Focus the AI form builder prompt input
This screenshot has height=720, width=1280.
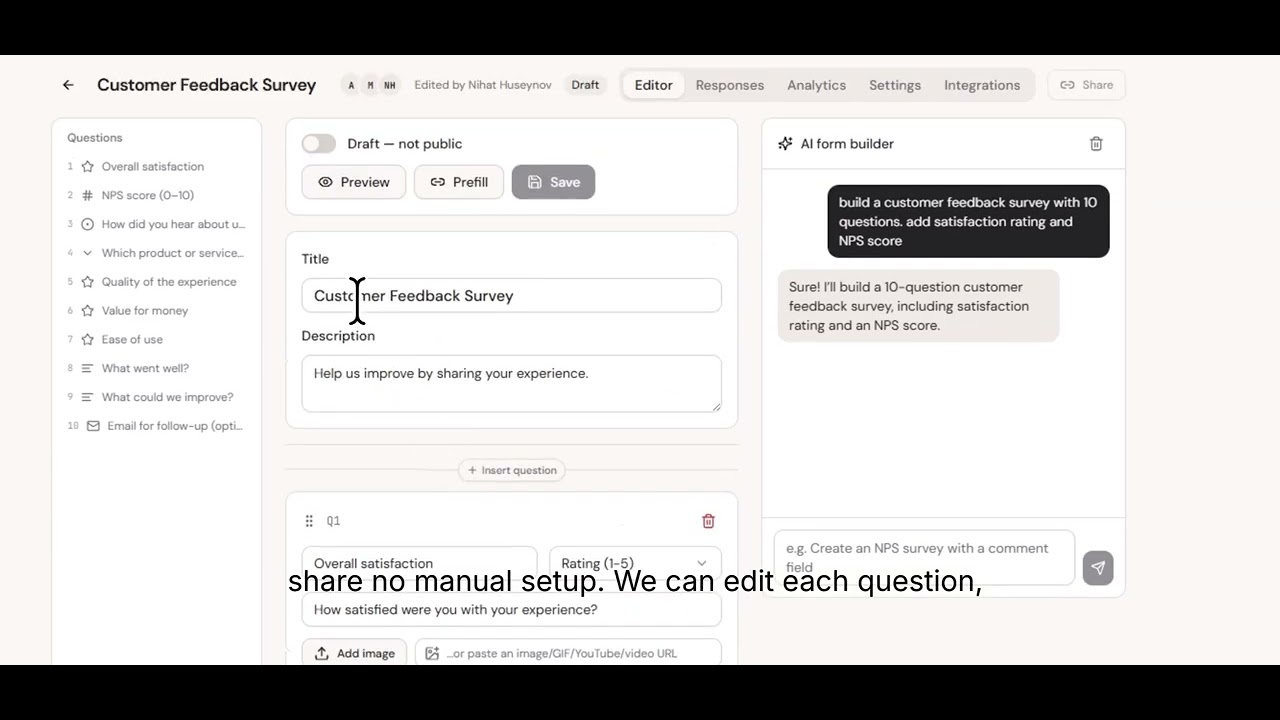[x=924, y=558]
